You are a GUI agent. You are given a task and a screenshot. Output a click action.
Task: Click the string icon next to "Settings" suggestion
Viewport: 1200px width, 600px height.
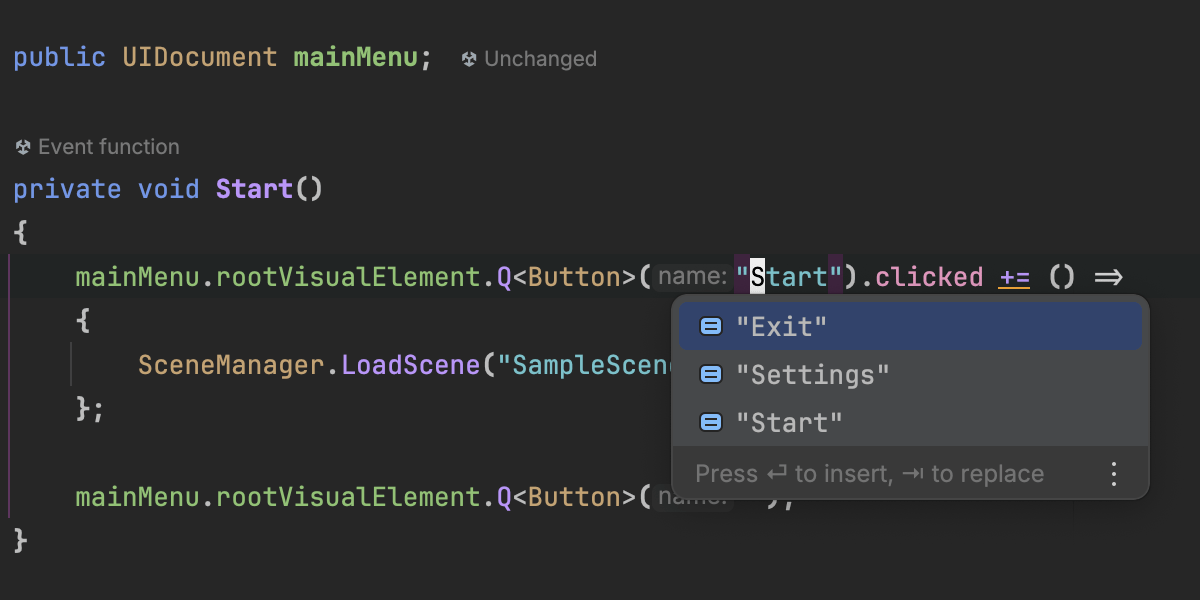click(711, 374)
